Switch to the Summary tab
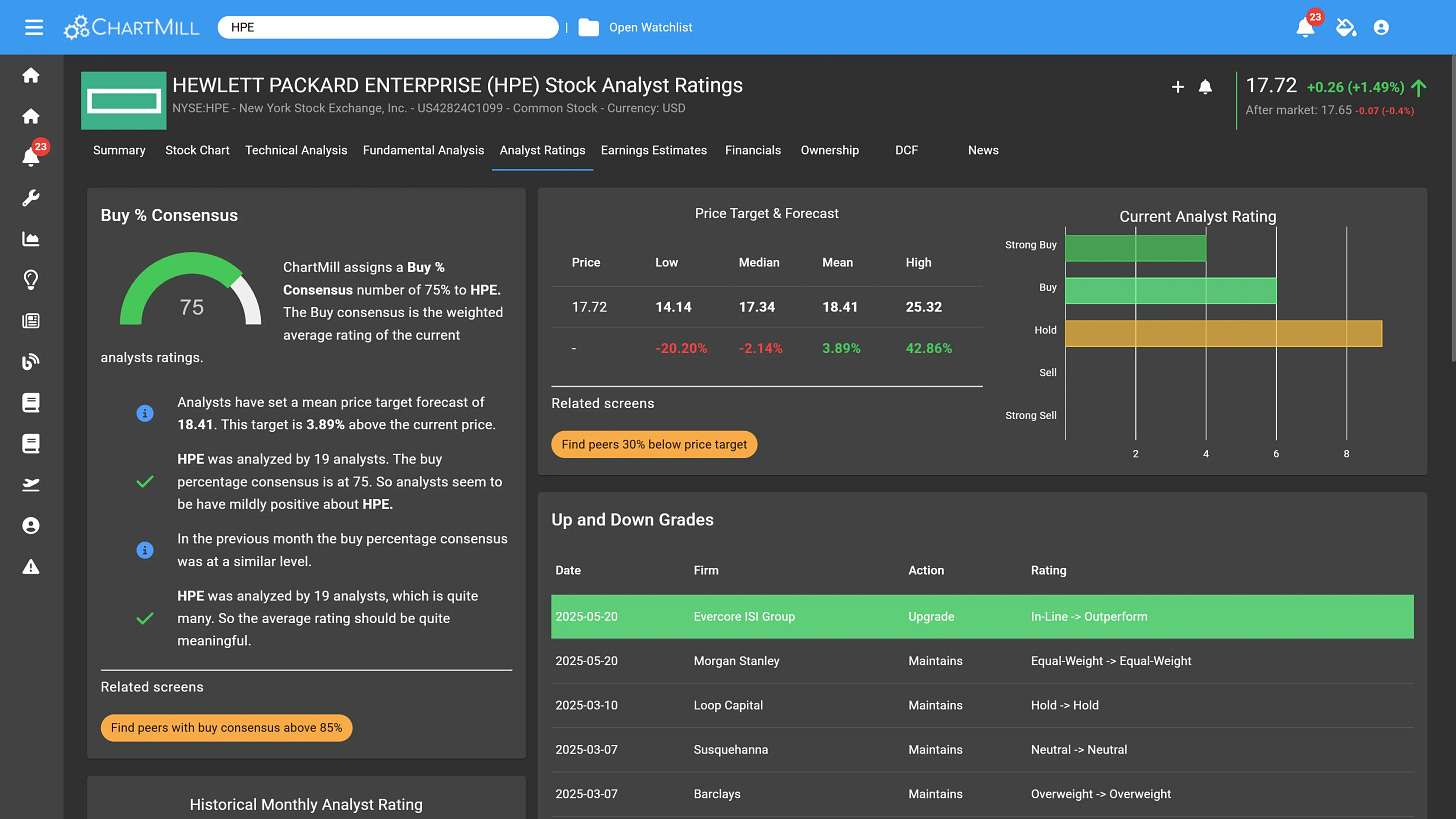Screen dimensions: 1456x819 coord(119,150)
